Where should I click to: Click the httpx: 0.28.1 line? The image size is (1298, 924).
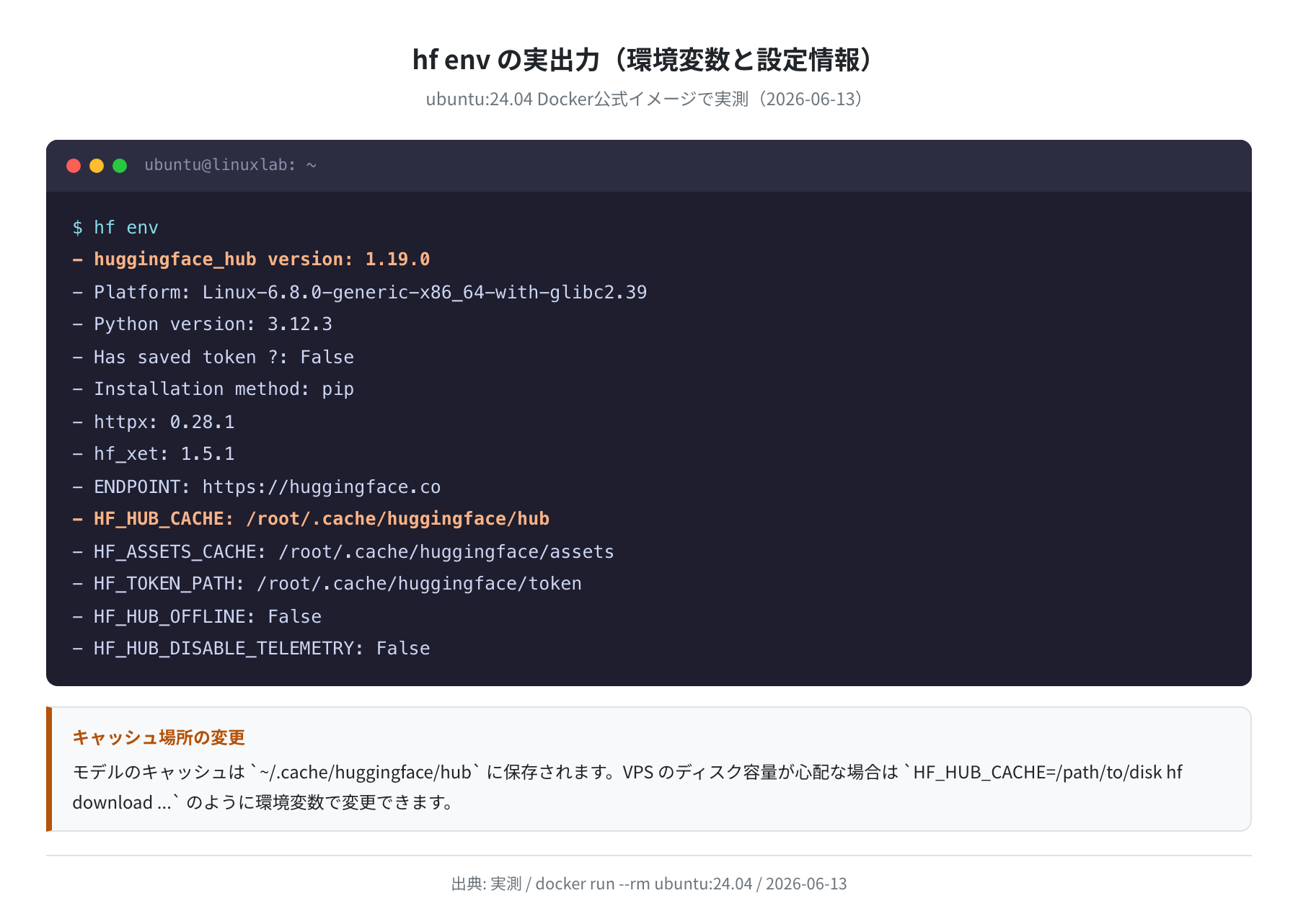pos(154,422)
